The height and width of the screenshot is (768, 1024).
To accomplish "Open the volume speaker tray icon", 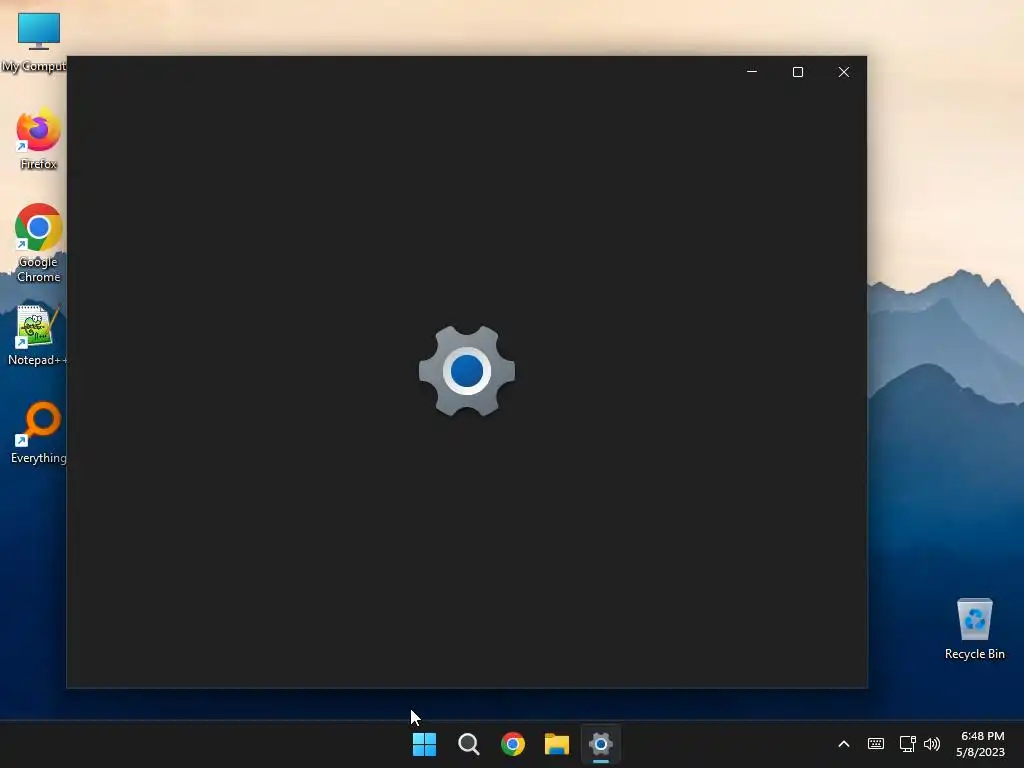I will pyautogui.click(x=932, y=744).
